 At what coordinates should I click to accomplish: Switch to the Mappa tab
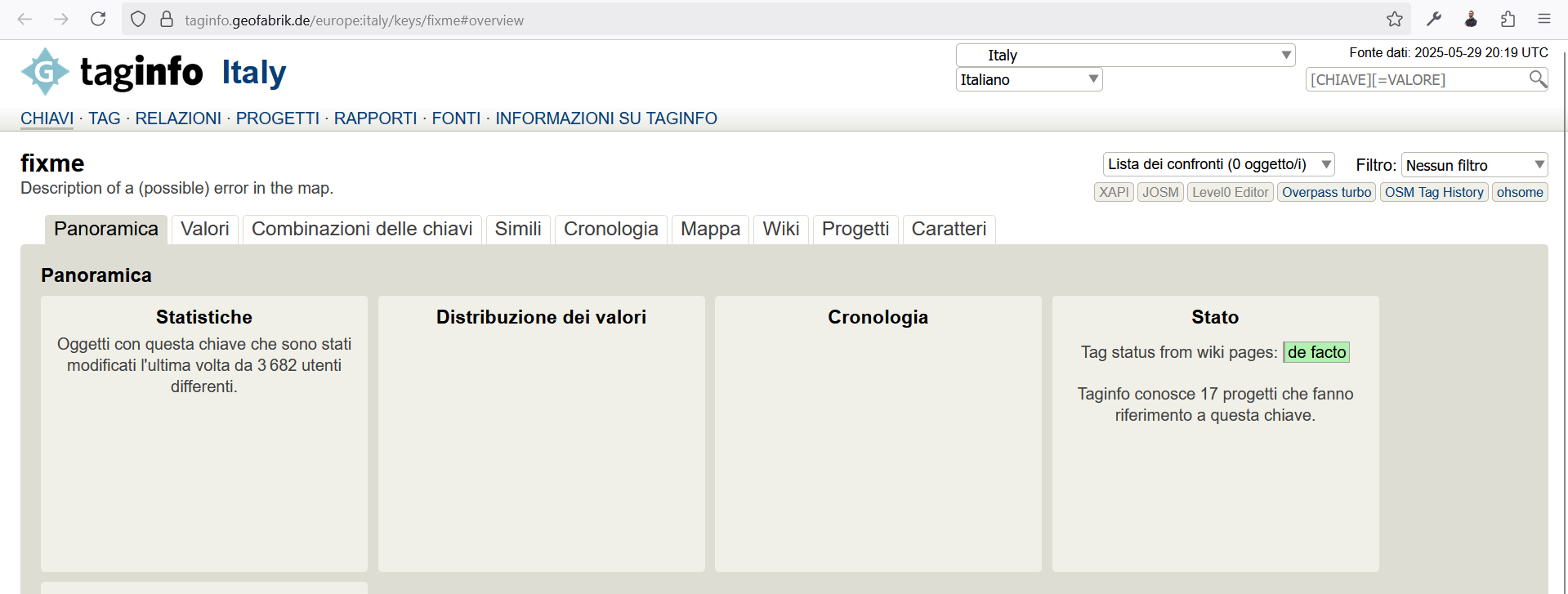(710, 229)
